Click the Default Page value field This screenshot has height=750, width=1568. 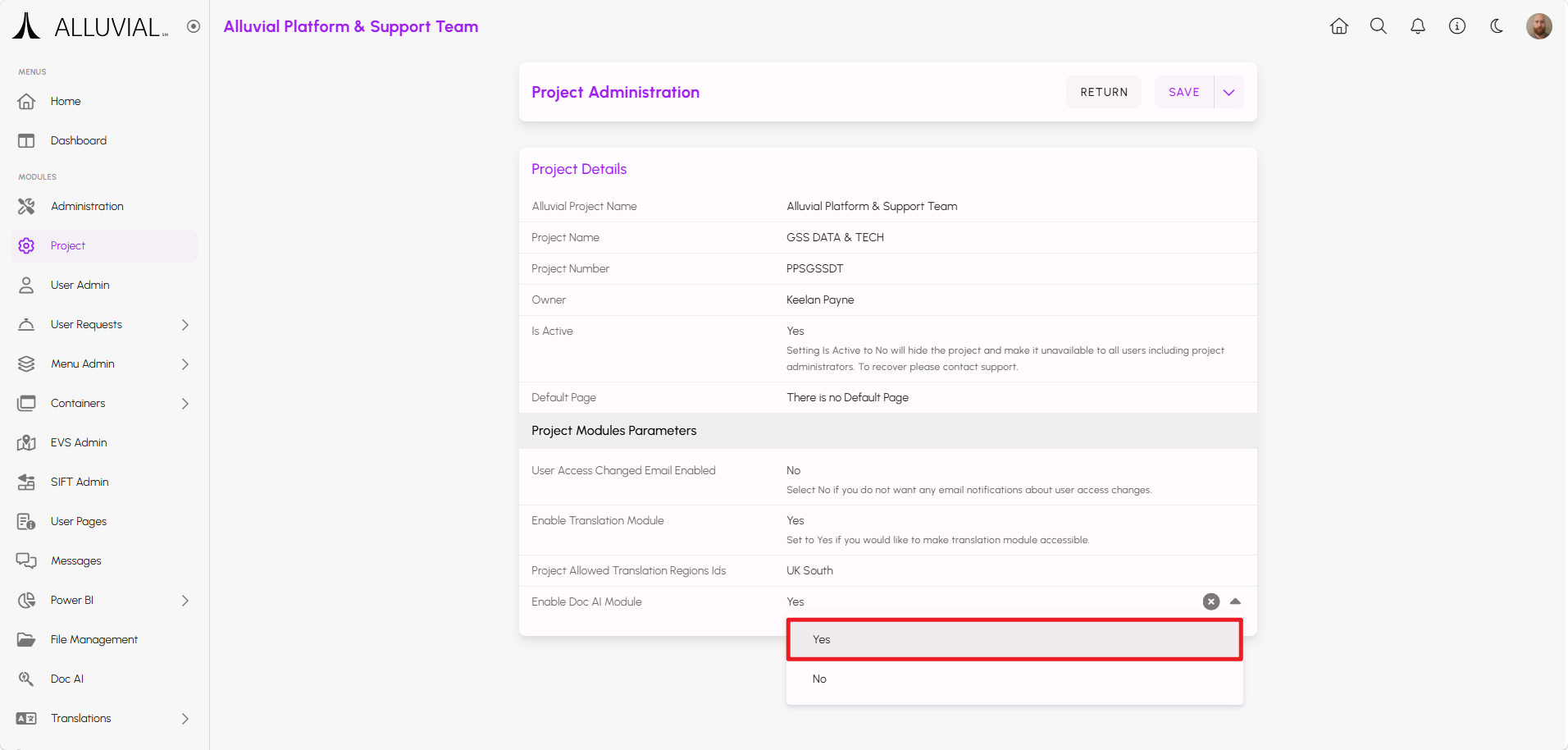848,398
